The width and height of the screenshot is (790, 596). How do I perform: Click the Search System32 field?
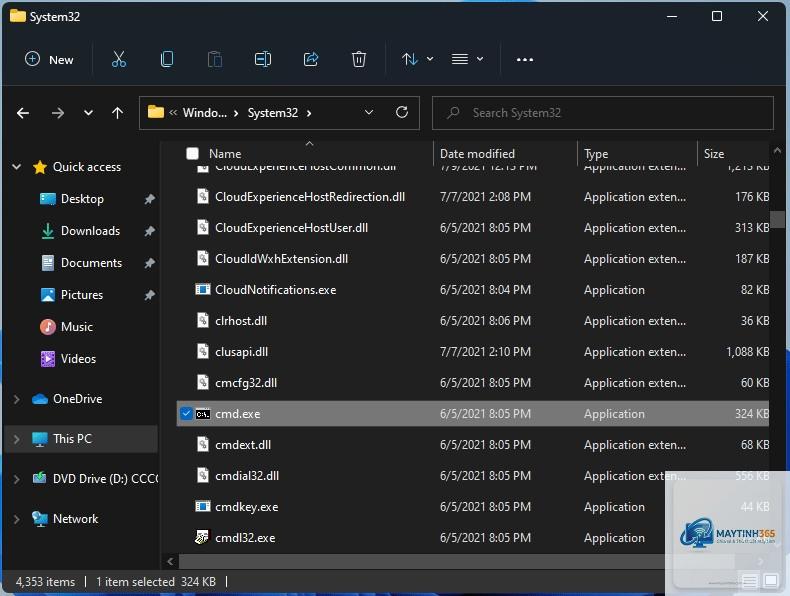tap(603, 113)
